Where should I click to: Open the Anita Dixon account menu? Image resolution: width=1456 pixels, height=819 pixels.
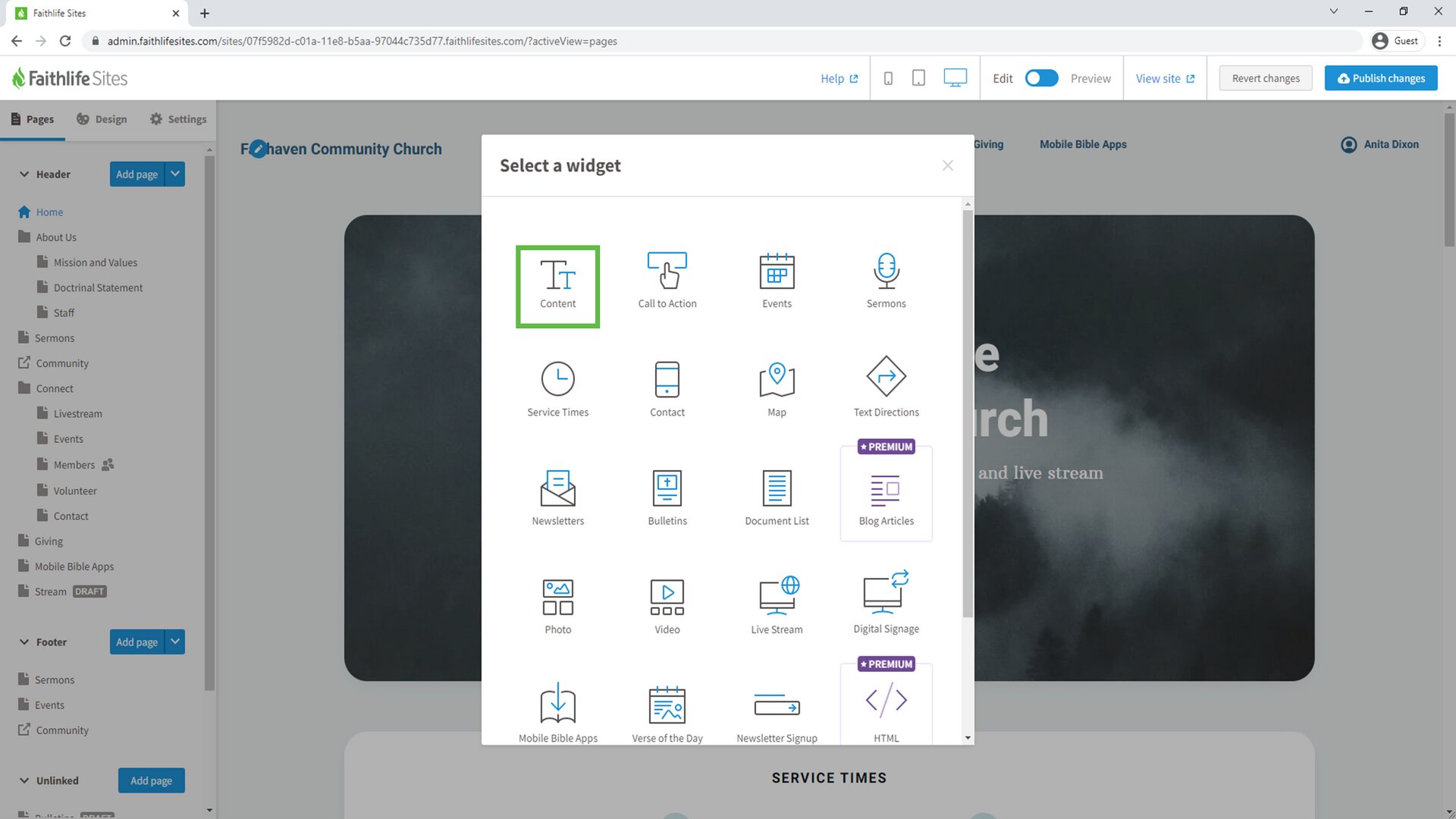tap(1380, 144)
